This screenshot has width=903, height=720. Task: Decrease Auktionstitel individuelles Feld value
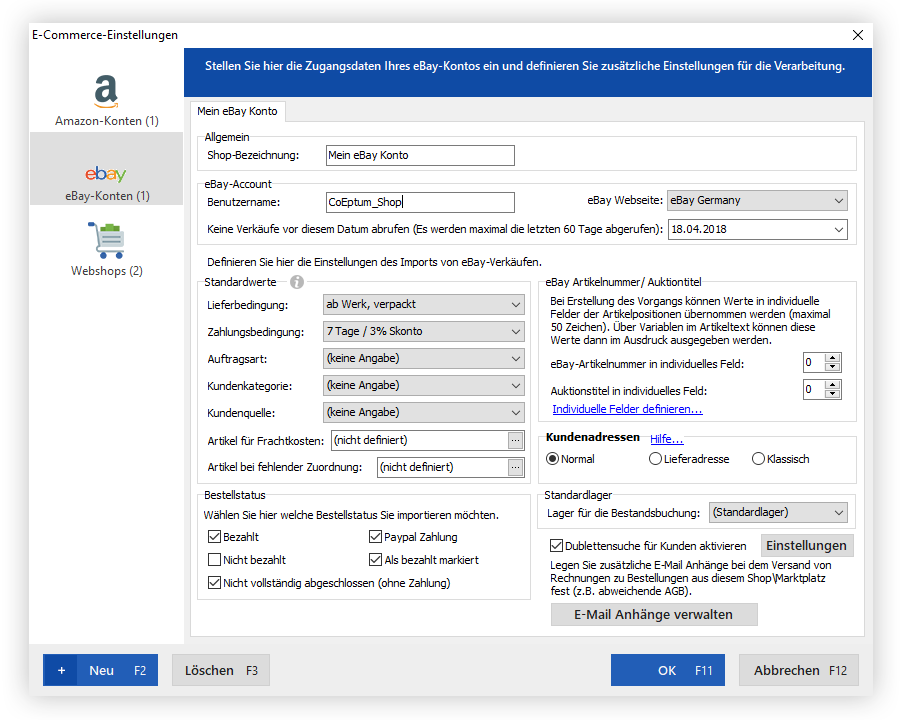(833, 395)
